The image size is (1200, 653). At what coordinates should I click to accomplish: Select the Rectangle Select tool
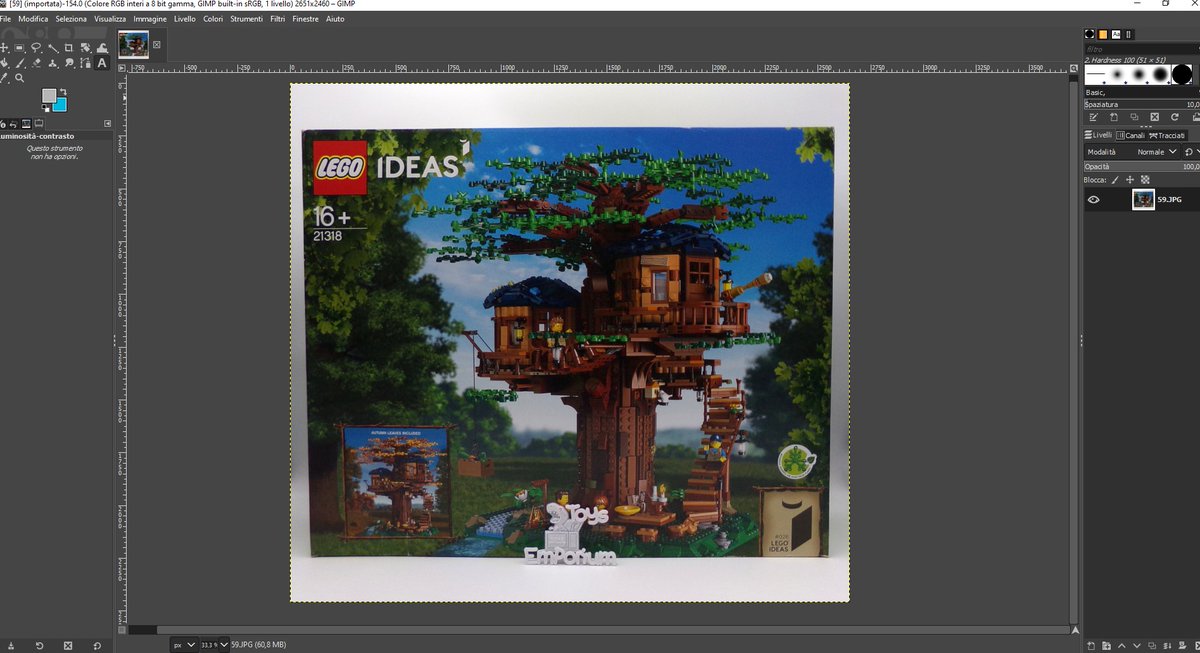19,48
